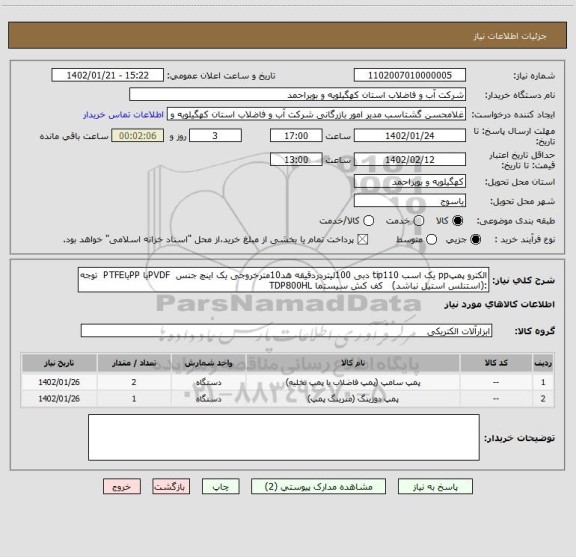Select the جزیی purchase type radio
Screen dimensions: 576x557
click(475, 240)
